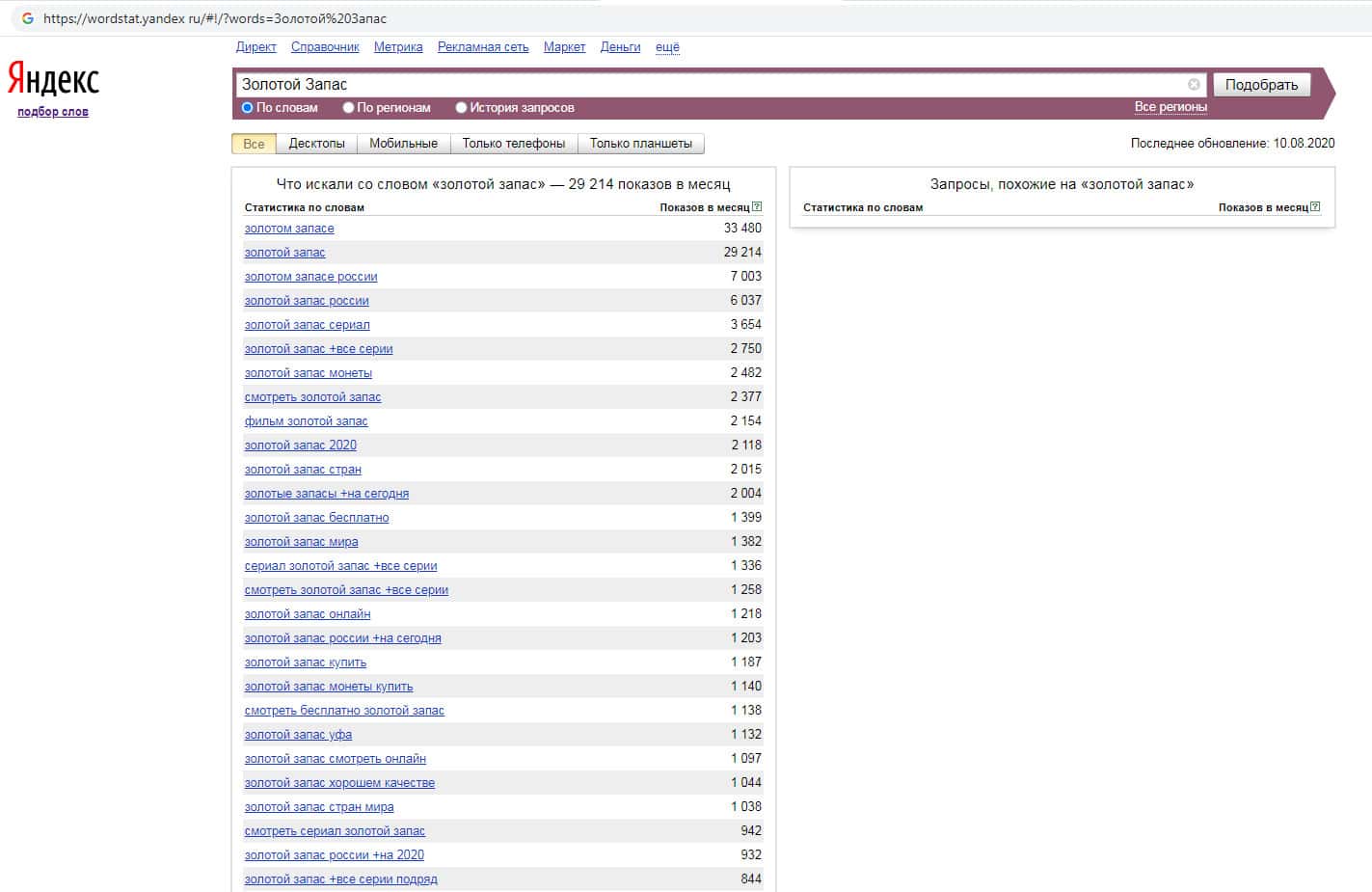
Task: Open the 'Все регионы' region selector
Action: [1170, 107]
